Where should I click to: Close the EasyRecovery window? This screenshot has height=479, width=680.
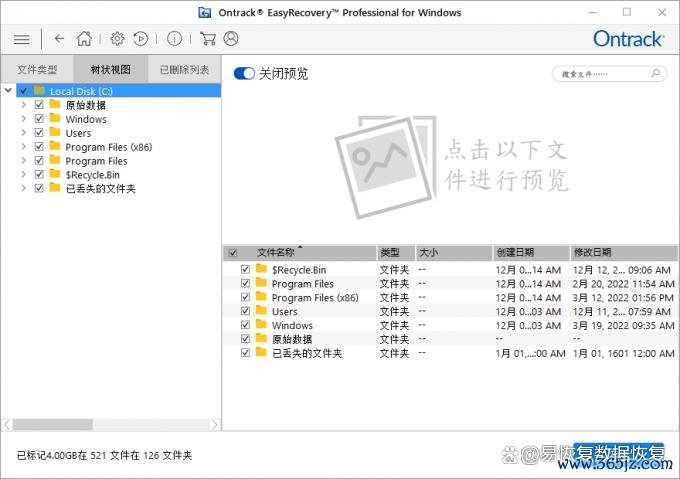tap(662, 13)
